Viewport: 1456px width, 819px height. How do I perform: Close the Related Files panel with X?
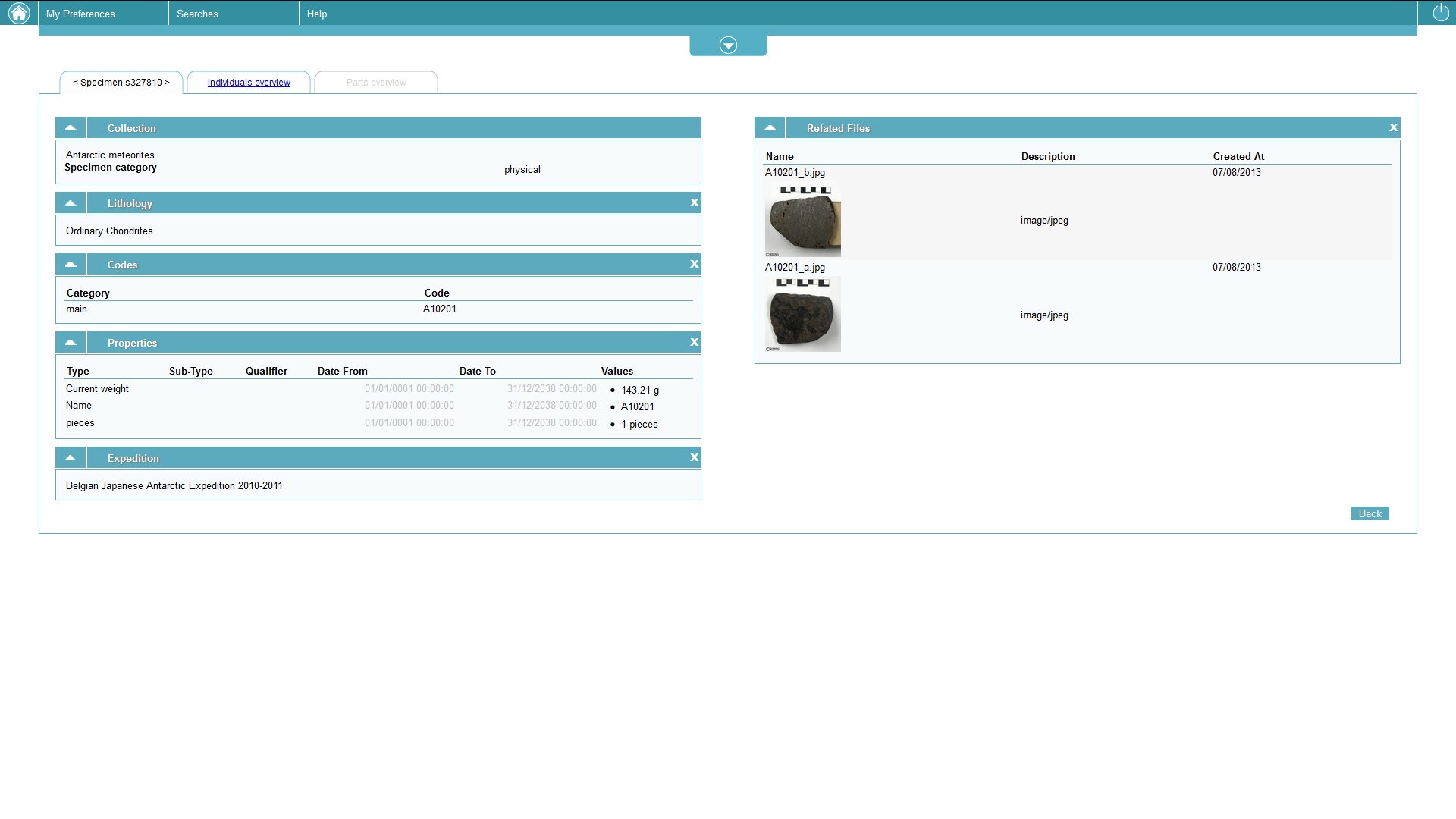1393,127
